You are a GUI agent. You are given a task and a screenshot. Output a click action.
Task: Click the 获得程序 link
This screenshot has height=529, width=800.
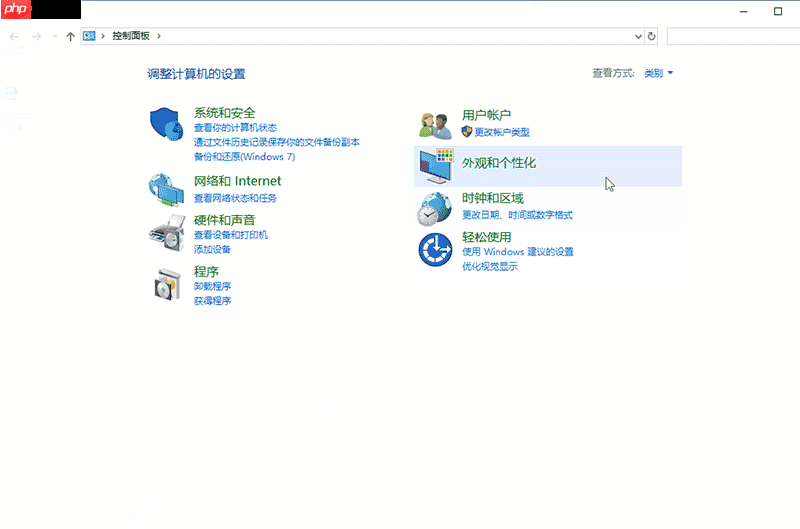click(212, 301)
